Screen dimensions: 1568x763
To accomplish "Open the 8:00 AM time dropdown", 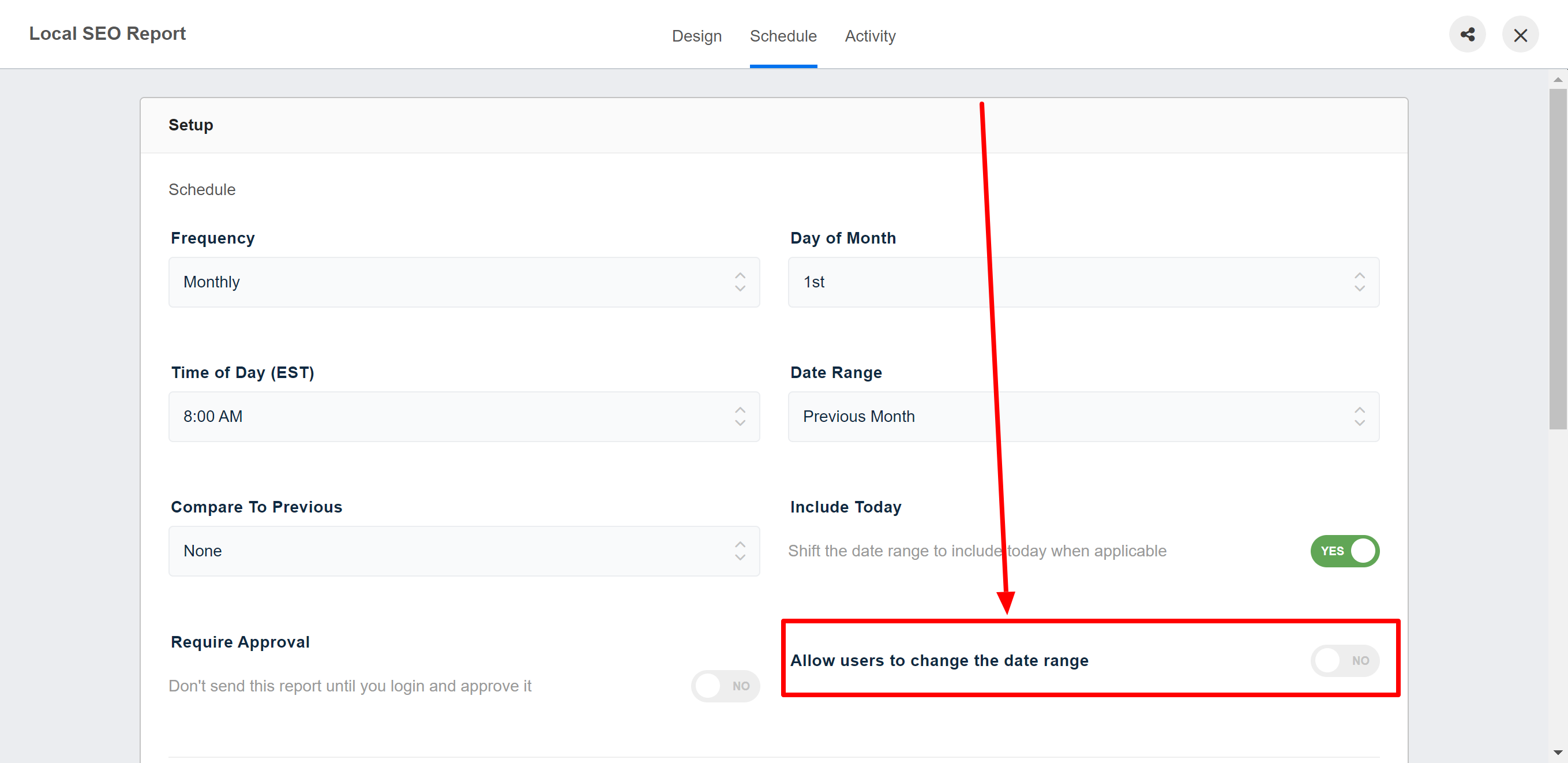I will pyautogui.click(x=451, y=417).
